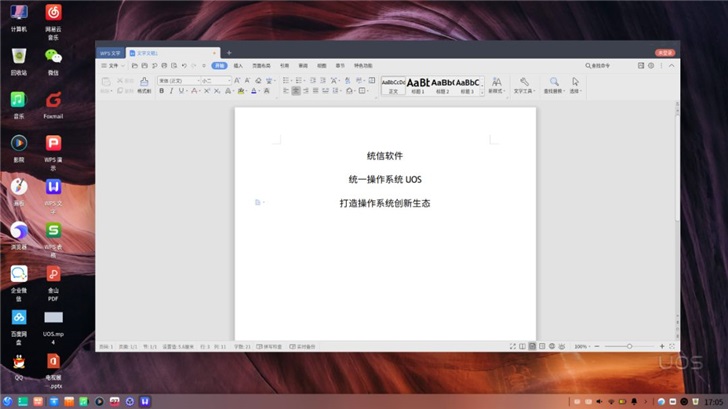Click the 文字工具 (Text Tools) icon

(x=524, y=83)
